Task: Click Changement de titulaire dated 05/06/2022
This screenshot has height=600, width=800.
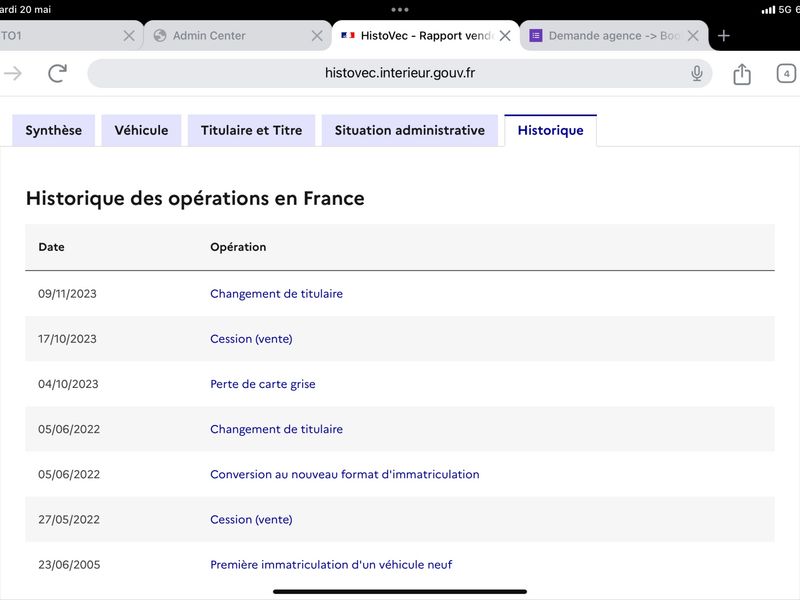Action: 277,429
